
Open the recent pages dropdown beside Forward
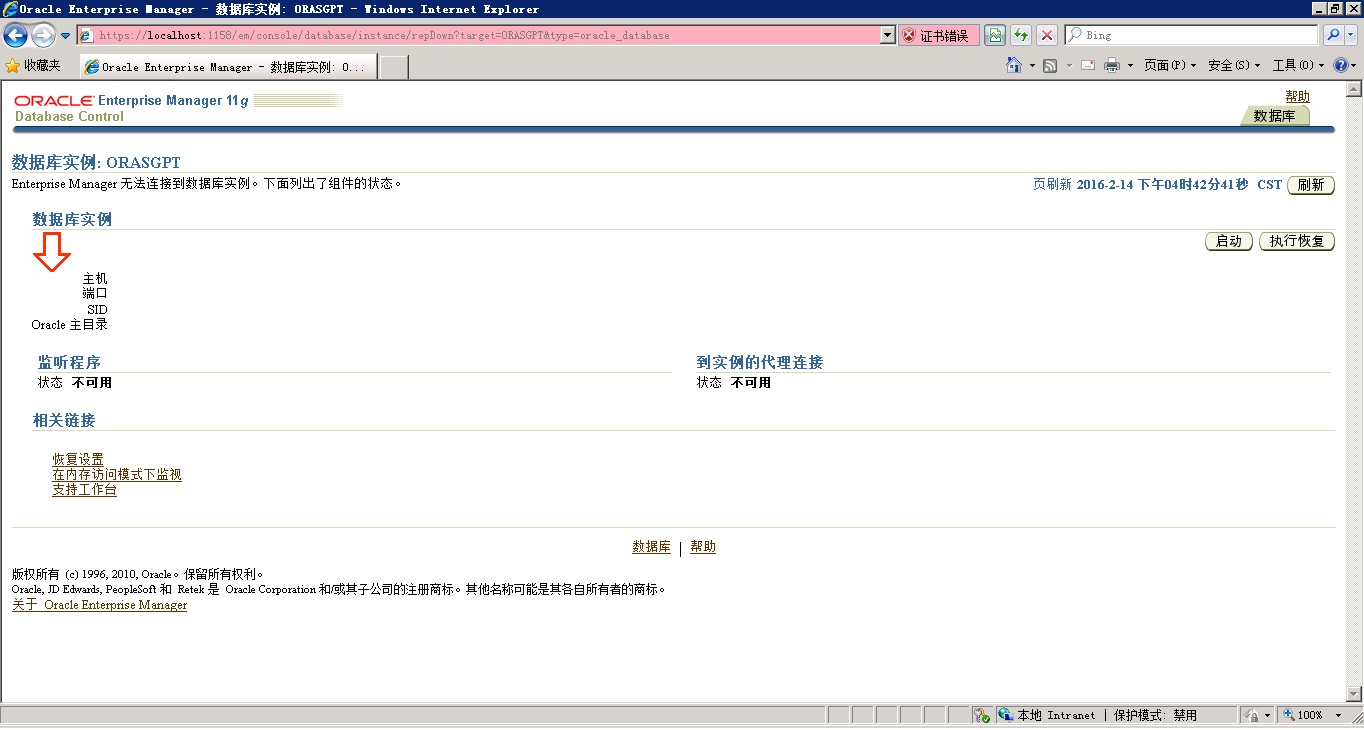66,36
